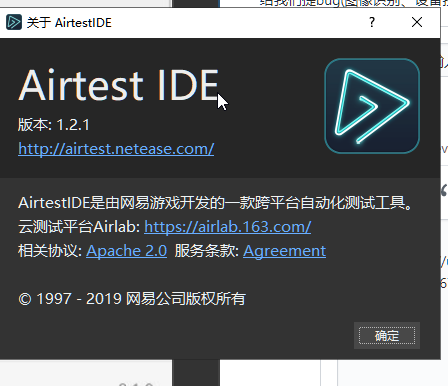The image size is (448, 386).
Task: Click the help question mark button
Action: click(x=372, y=22)
